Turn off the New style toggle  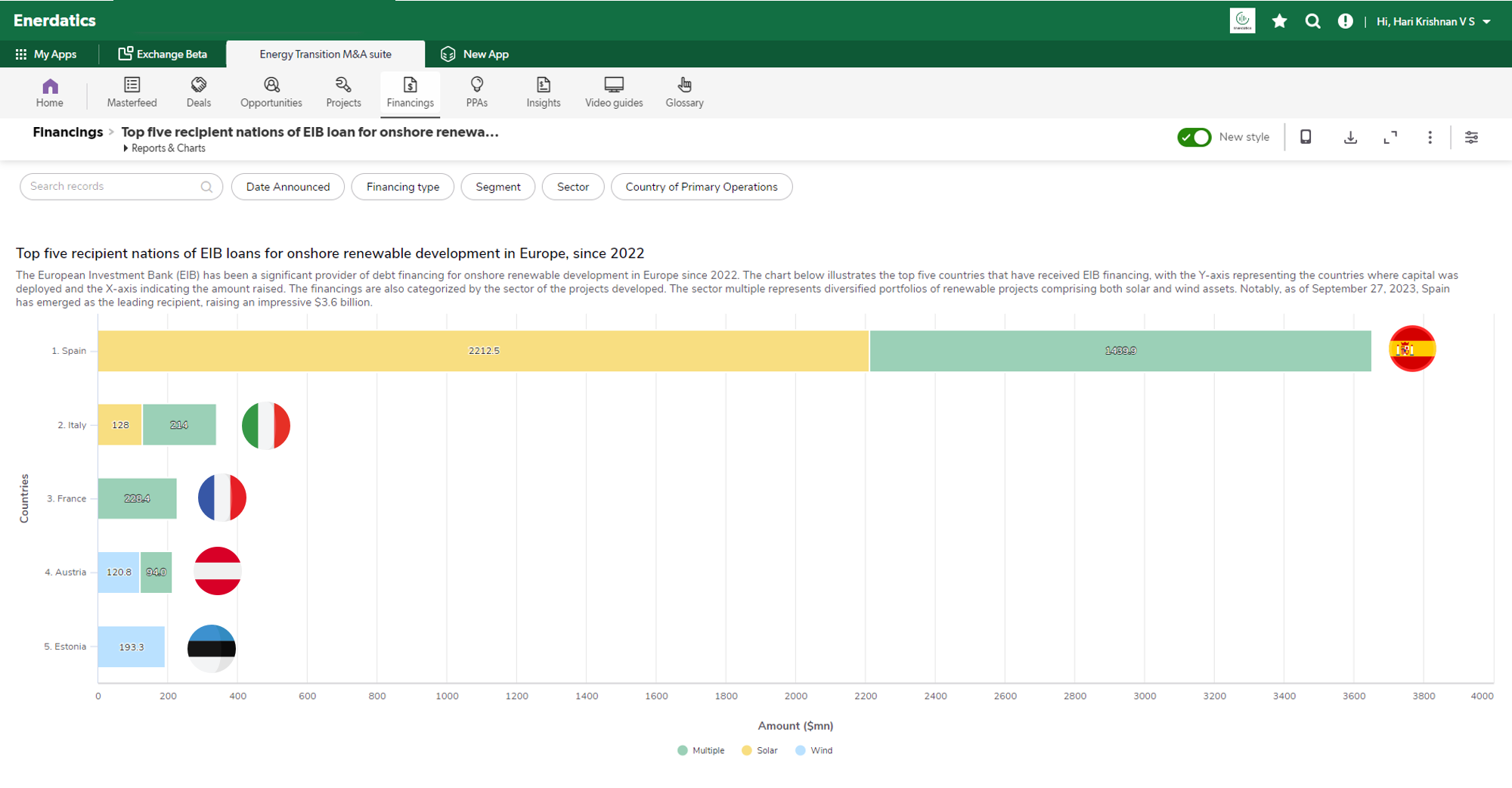coord(1194,137)
